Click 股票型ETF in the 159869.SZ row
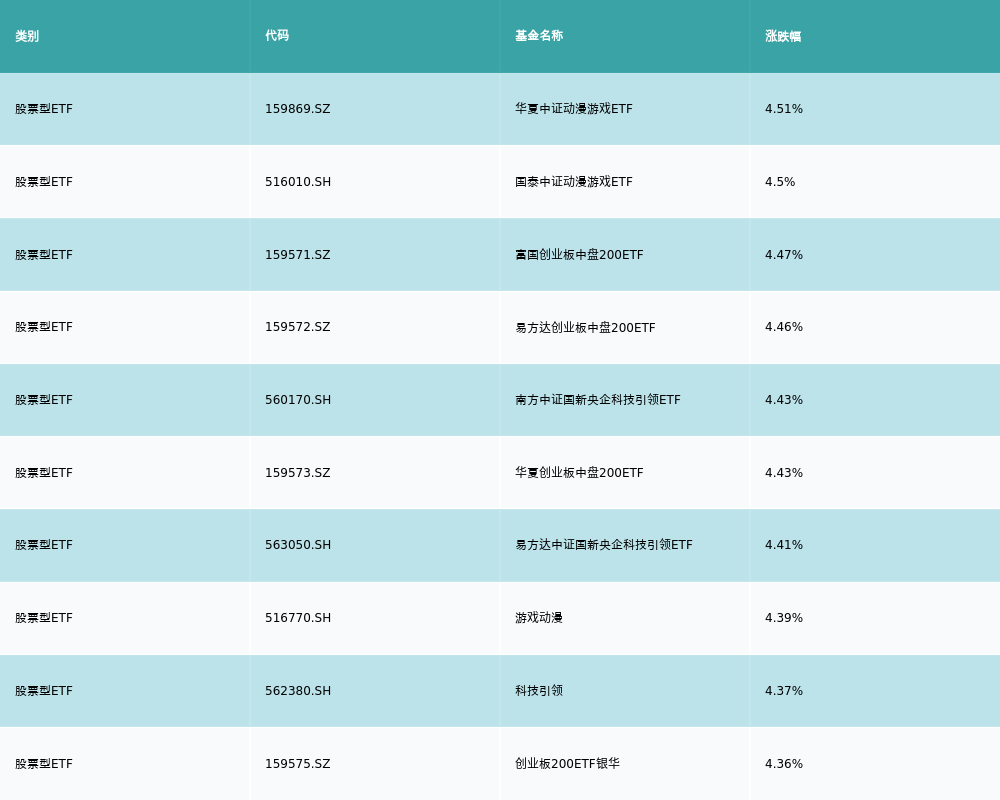Image resolution: width=1000 pixels, height=800 pixels. [44, 109]
